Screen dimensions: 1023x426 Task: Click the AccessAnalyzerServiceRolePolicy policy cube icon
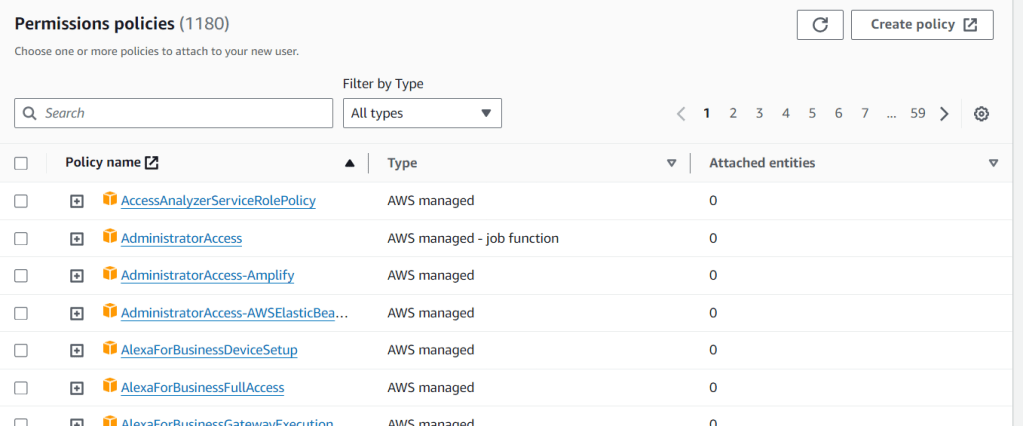point(110,199)
